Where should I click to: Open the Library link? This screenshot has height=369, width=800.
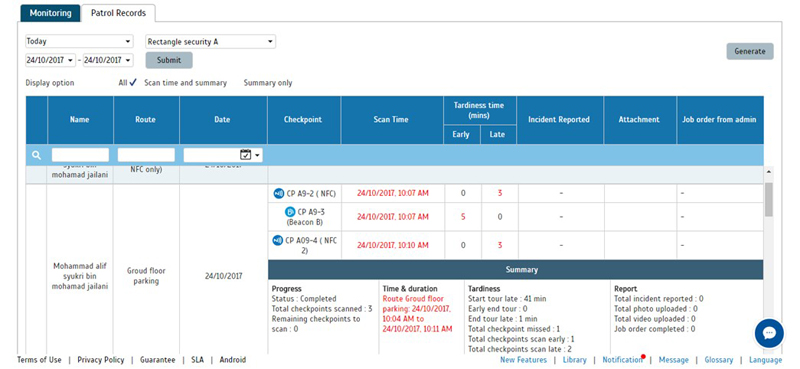574,360
